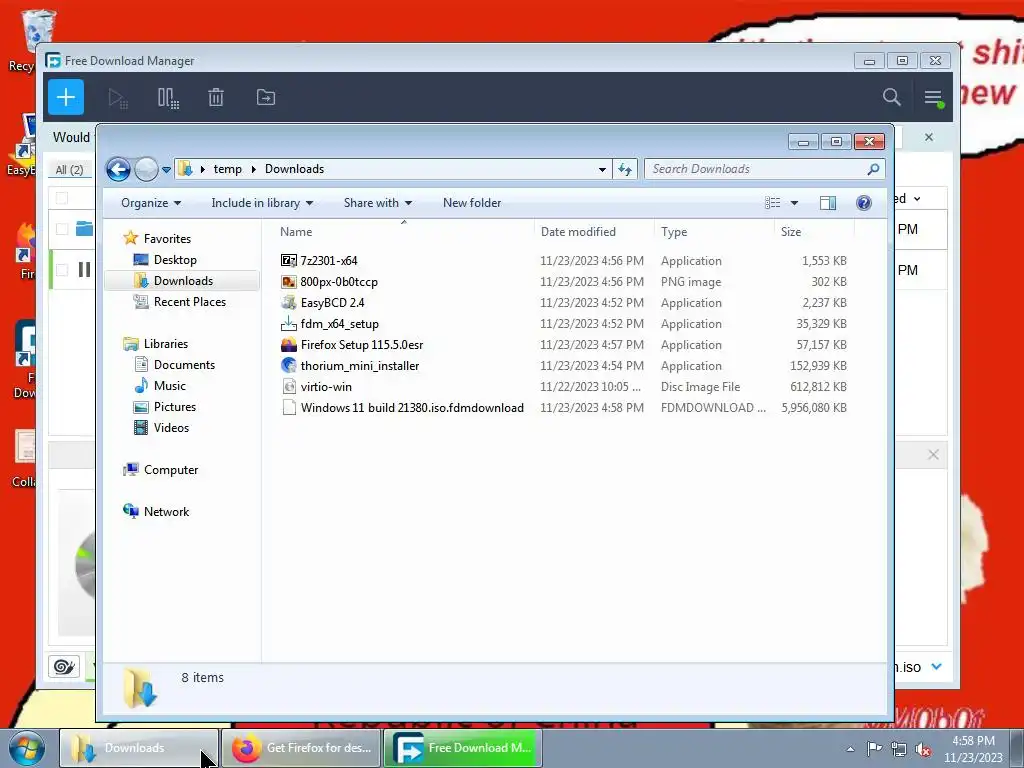
Task: Select Computer in navigation pane
Action: click(170, 470)
